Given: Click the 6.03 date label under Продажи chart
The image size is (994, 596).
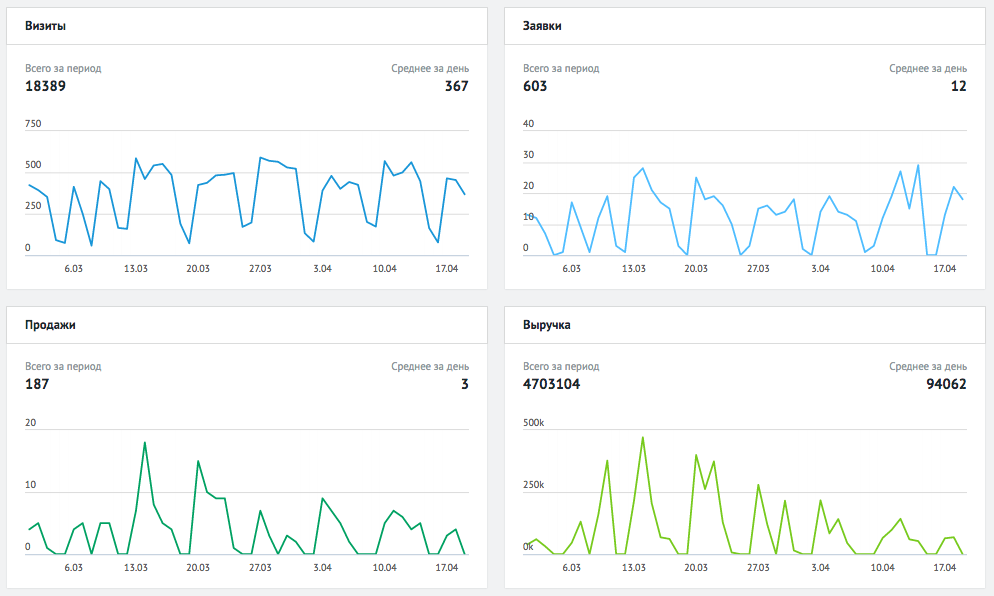Looking at the screenshot, I should tap(74, 567).
